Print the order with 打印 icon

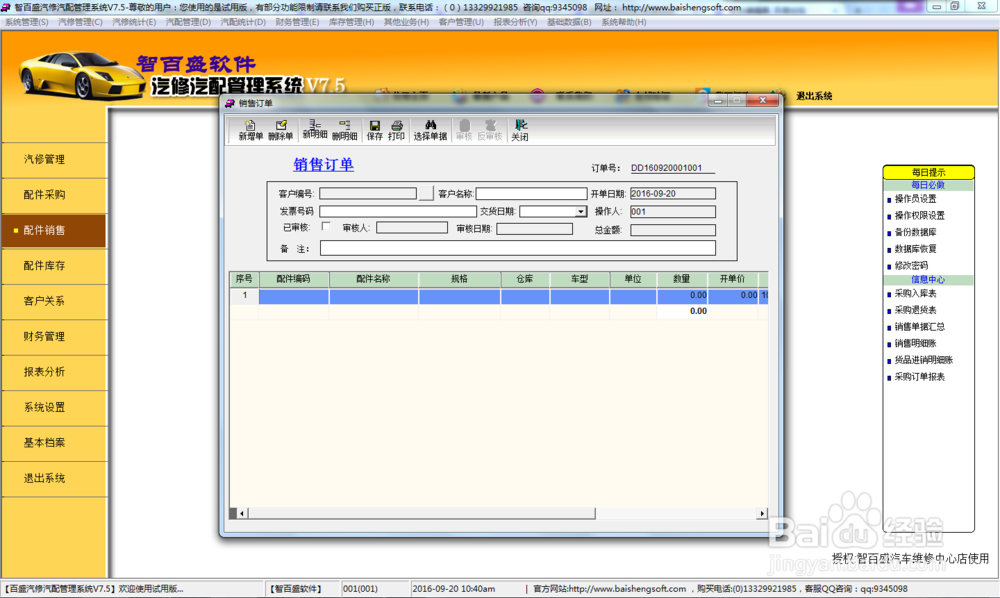click(x=396, y=130)
